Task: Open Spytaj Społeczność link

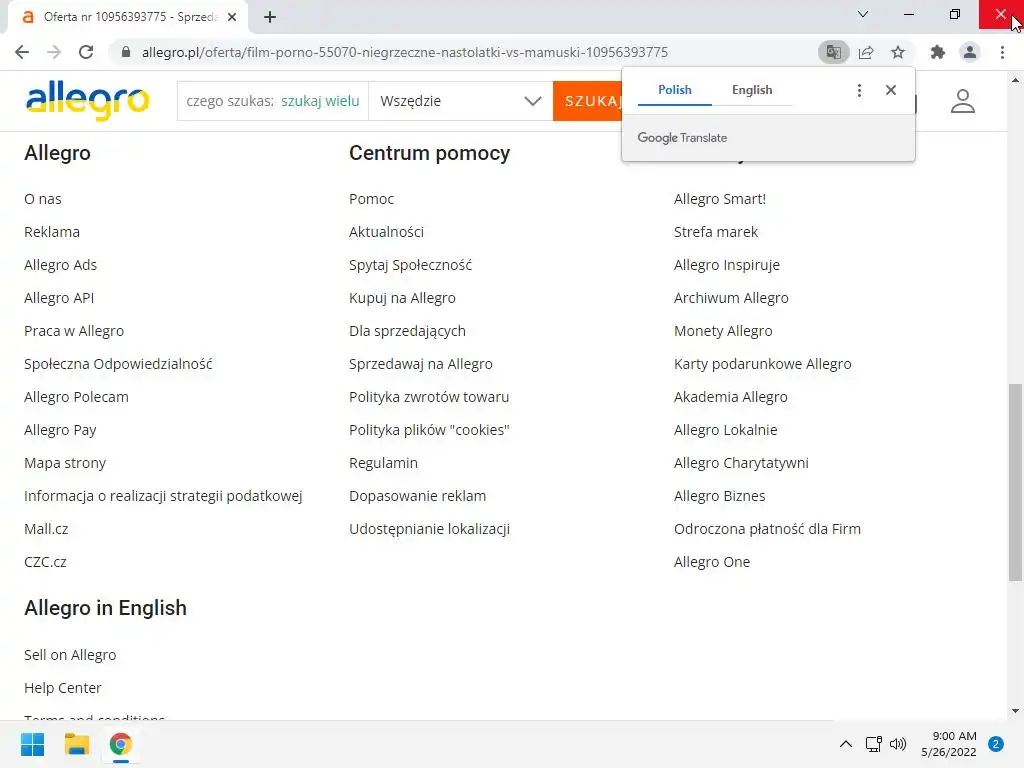Action: 410,265
